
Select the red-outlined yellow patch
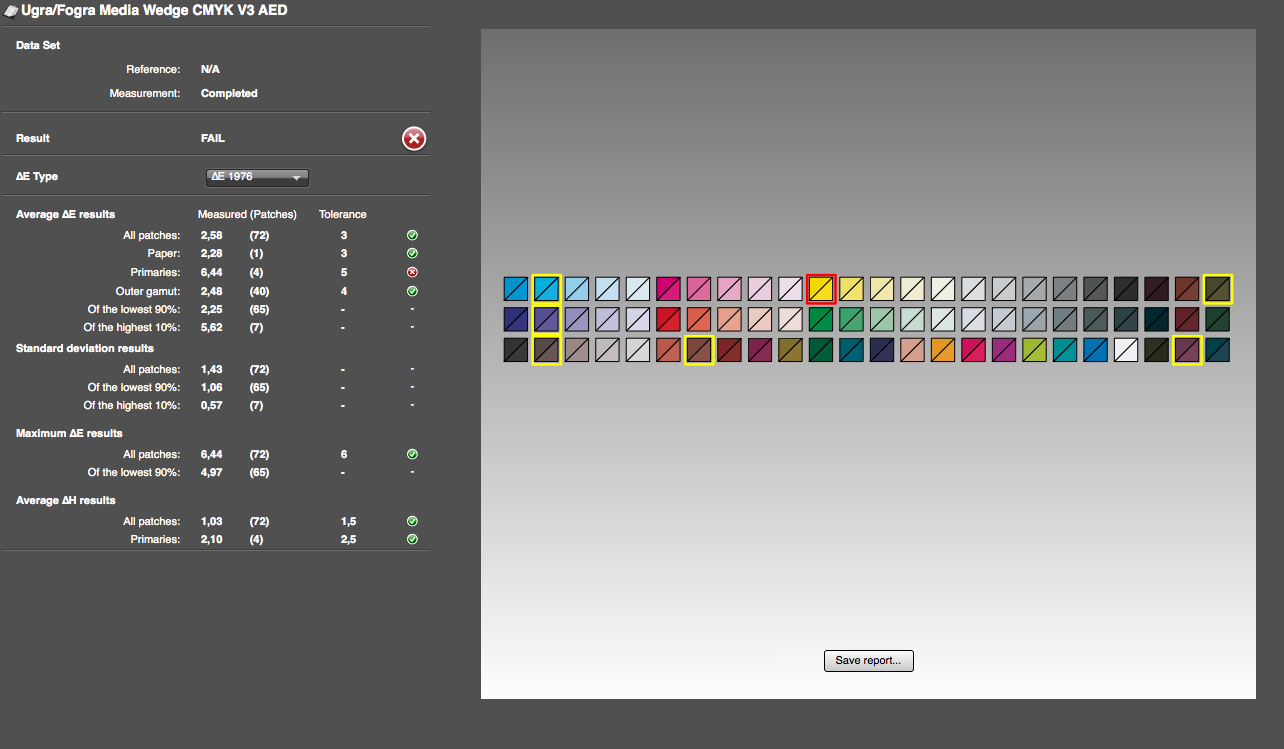(x=821, y=289)
